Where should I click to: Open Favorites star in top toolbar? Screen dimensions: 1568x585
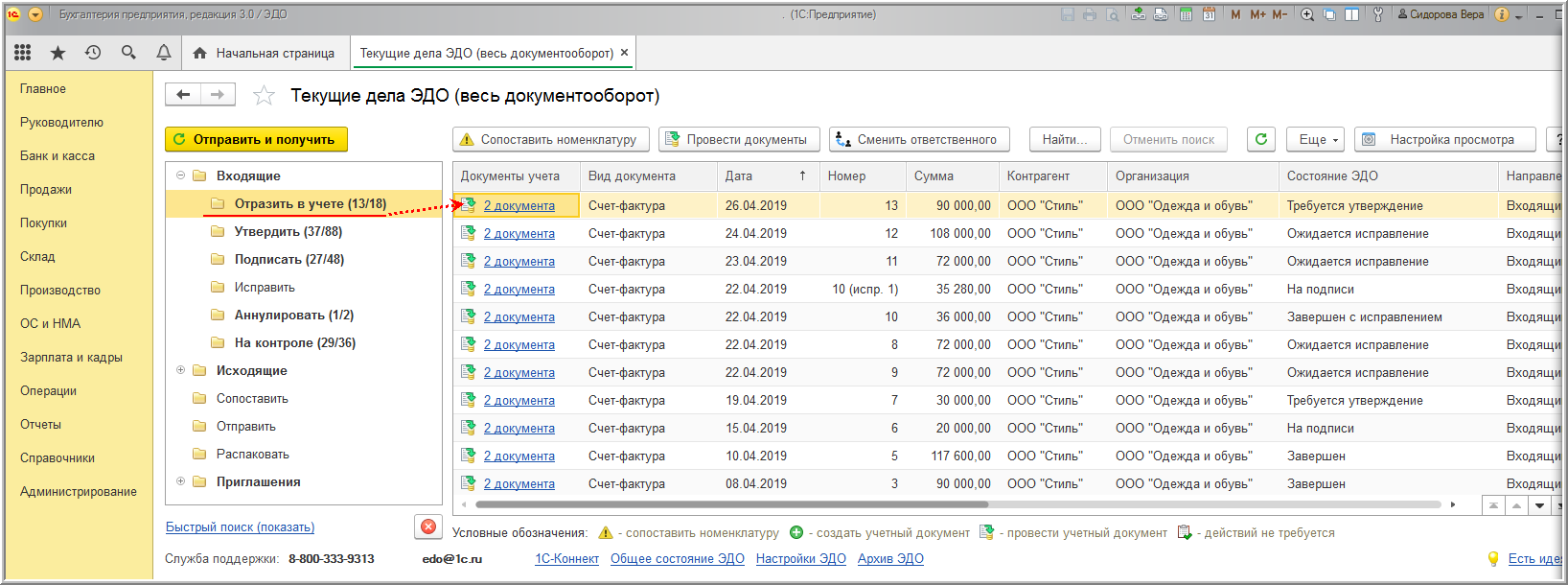tap(58, 53)
